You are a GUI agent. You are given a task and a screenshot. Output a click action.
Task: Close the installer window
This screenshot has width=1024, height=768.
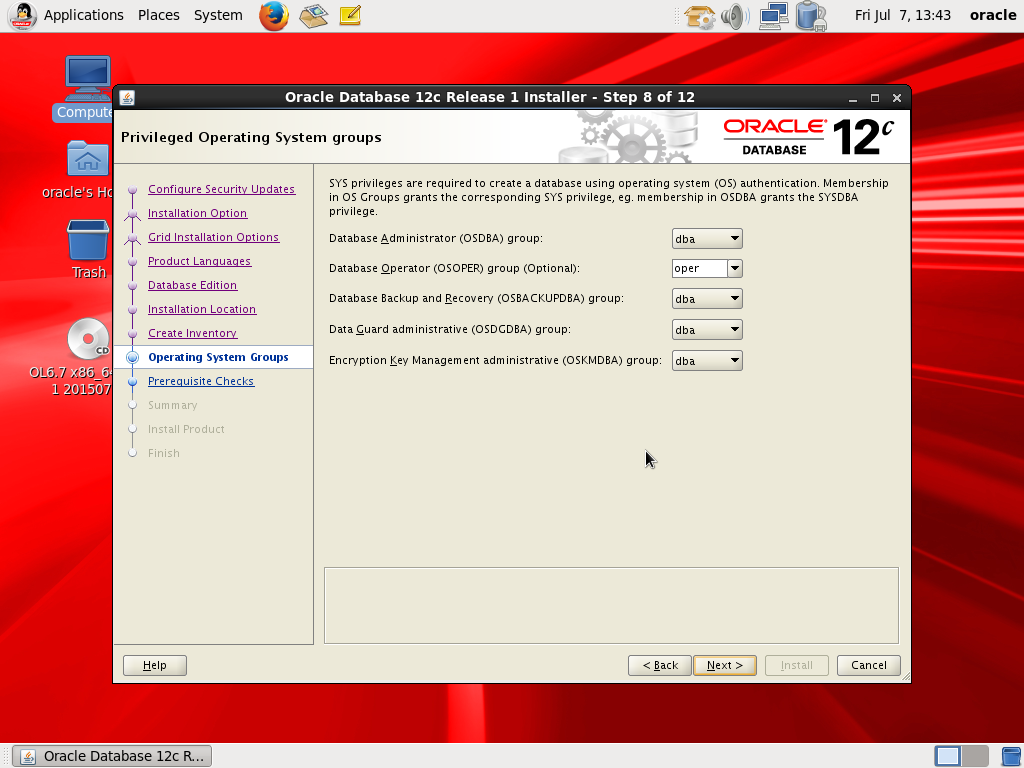(x=897, y=98)
